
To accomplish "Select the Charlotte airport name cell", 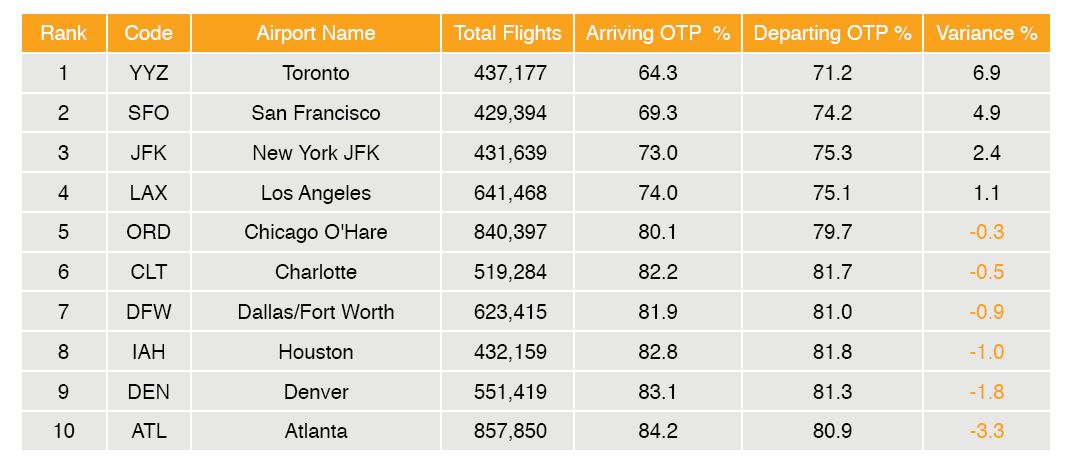I will click(315, 272).
